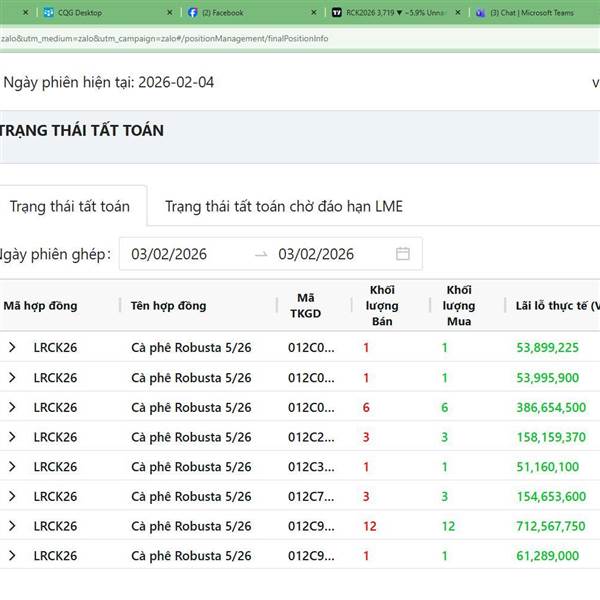Click the 'Mã hợp đồng' column header
Screen dimensions: 600x600
(x=40, y=305)
